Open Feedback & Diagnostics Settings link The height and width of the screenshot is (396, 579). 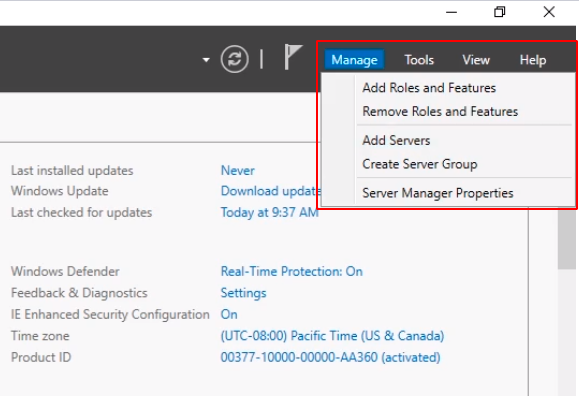(x=243, y=293)
